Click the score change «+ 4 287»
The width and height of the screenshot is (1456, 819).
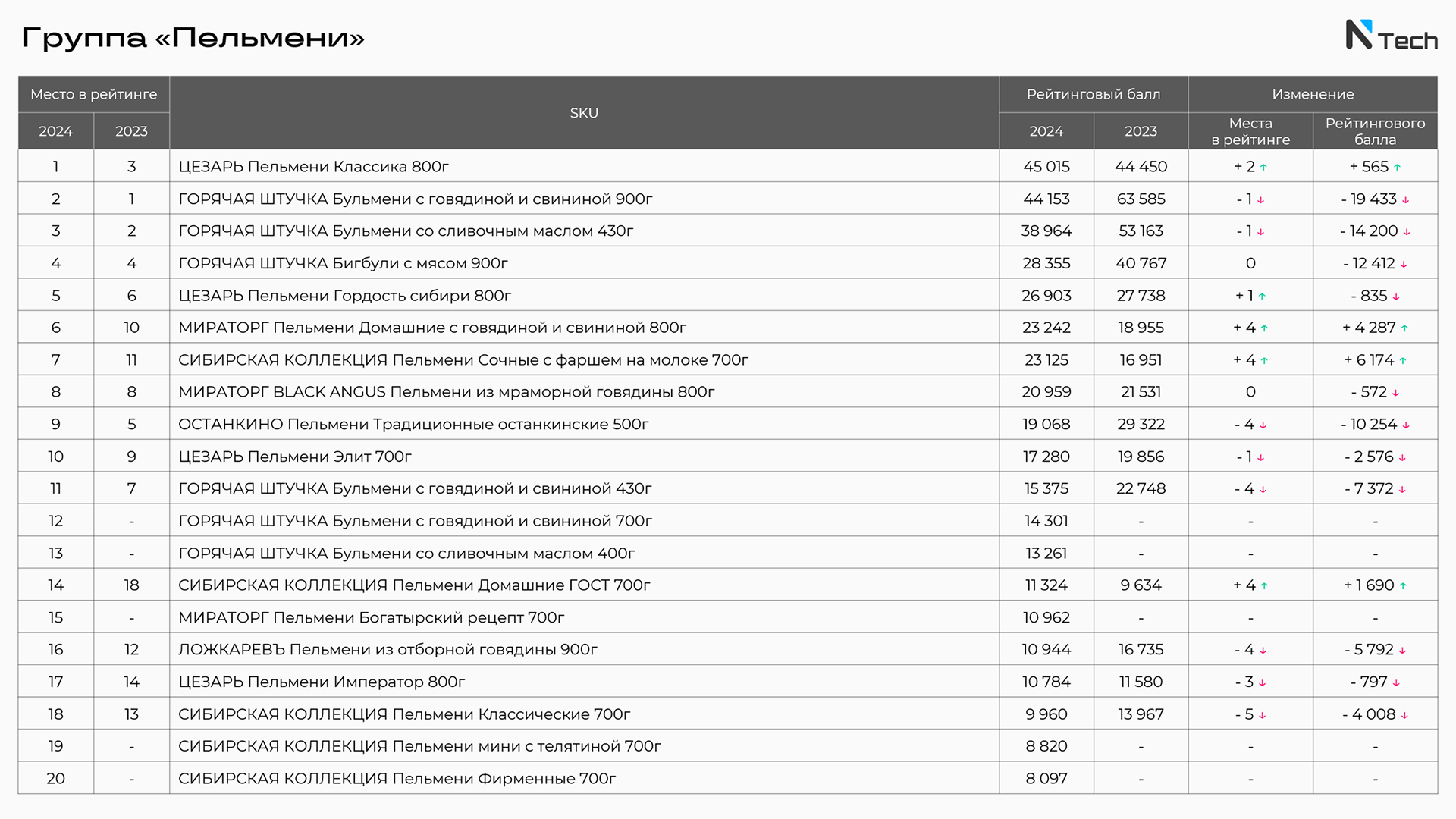click(1375, 328)
